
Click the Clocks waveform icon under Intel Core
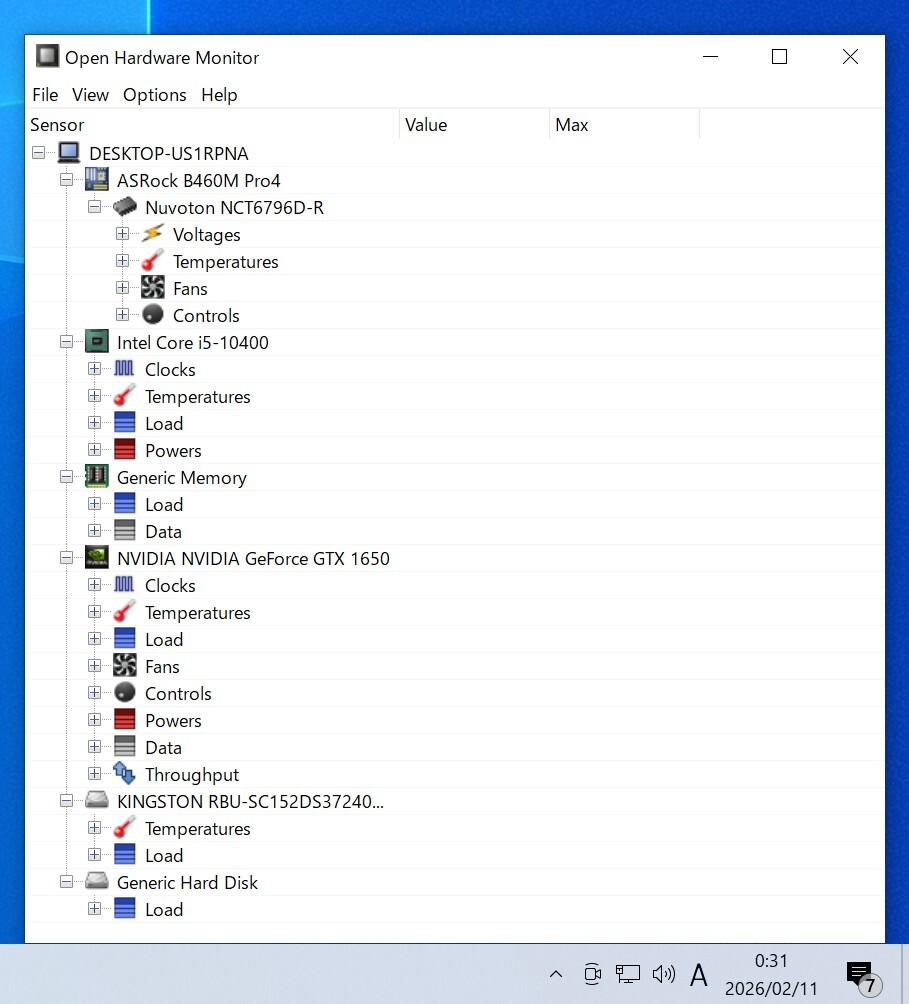click(124, 368)
